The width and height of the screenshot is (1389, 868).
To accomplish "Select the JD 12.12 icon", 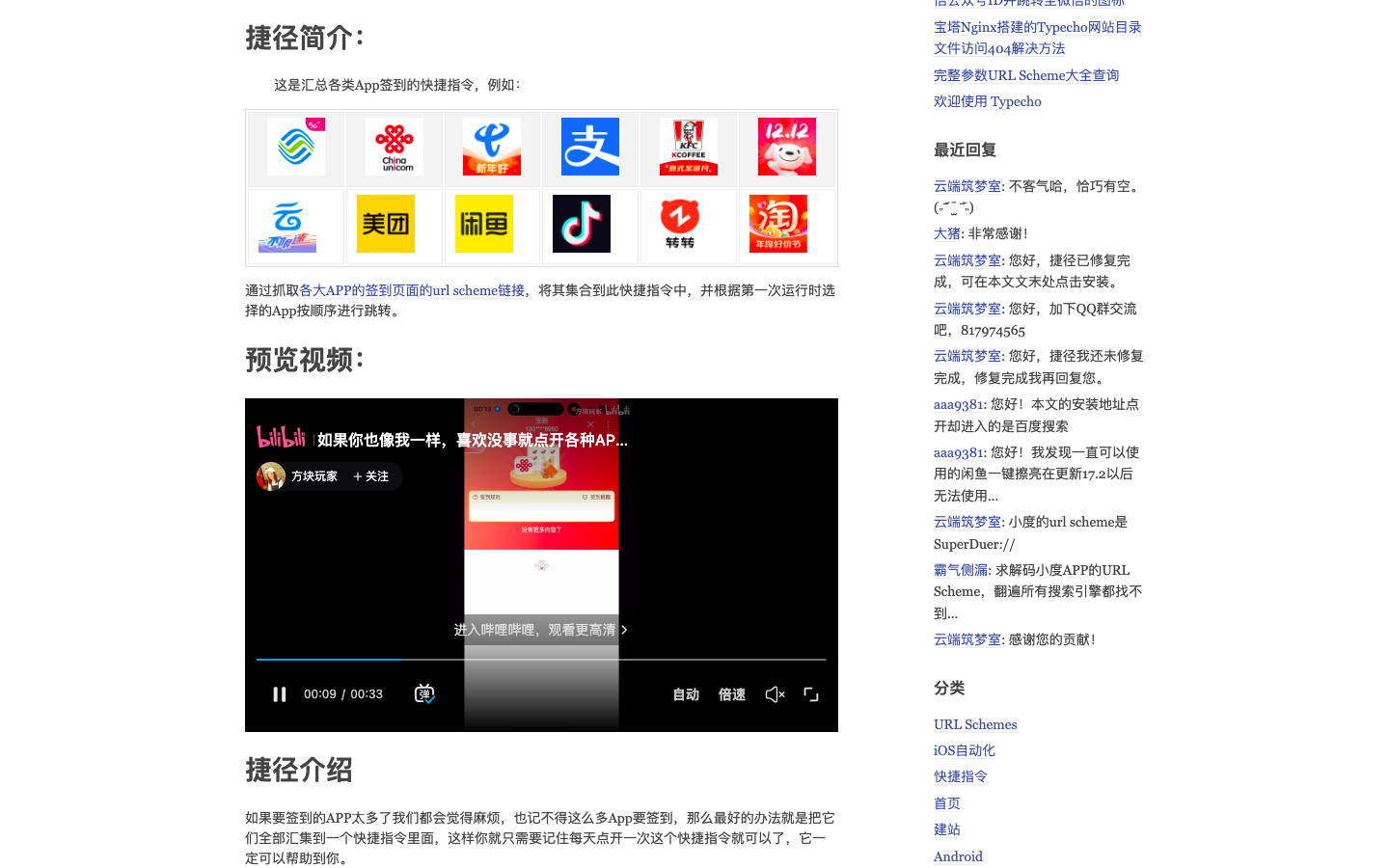I will coord(786,147).
